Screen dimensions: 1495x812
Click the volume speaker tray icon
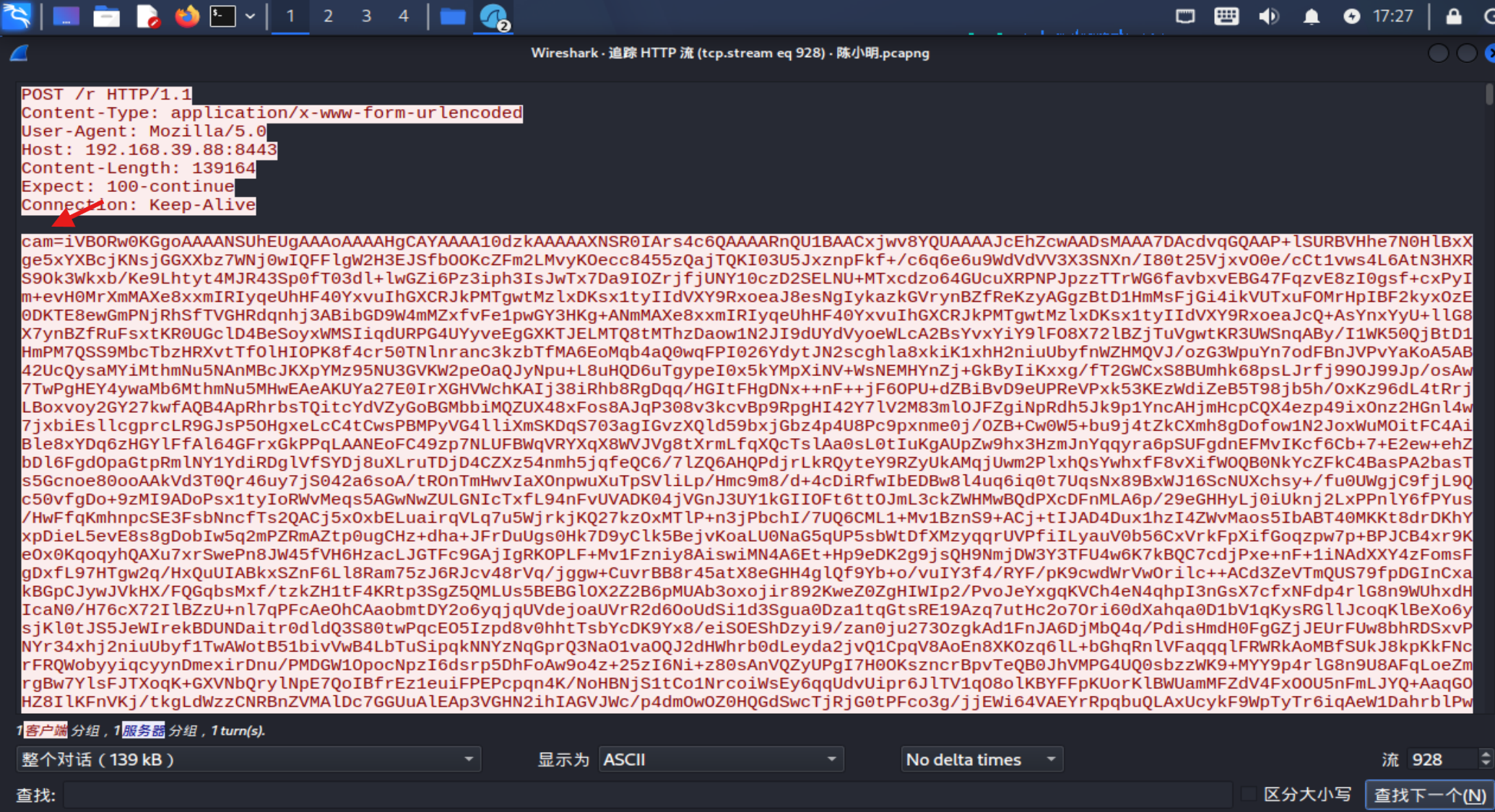coord(1269,16)
